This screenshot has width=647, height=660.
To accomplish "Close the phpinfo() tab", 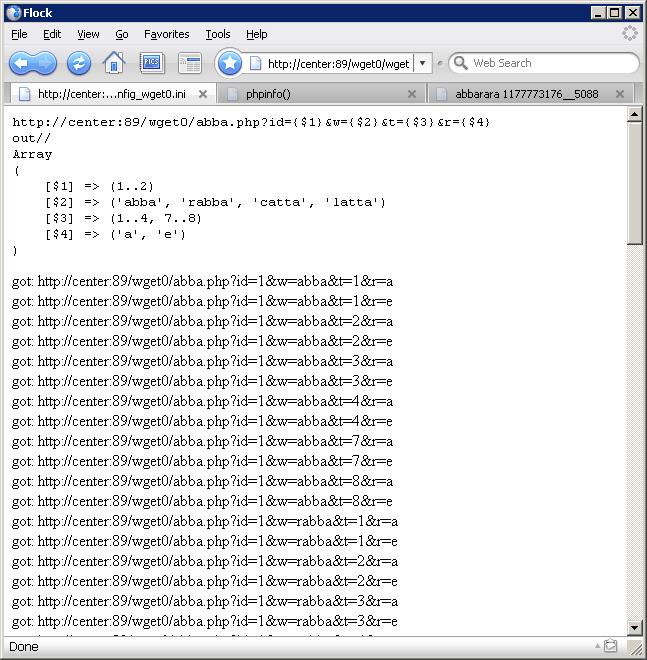I will (x=412, y=94).
